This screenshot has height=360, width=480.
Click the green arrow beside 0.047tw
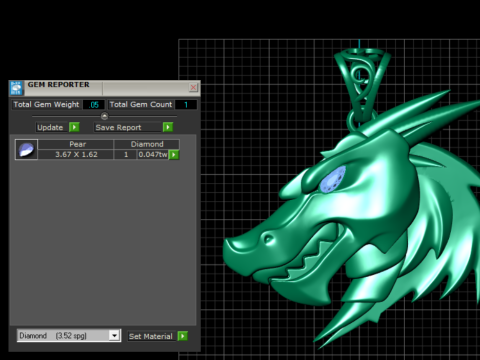[174, 155]
